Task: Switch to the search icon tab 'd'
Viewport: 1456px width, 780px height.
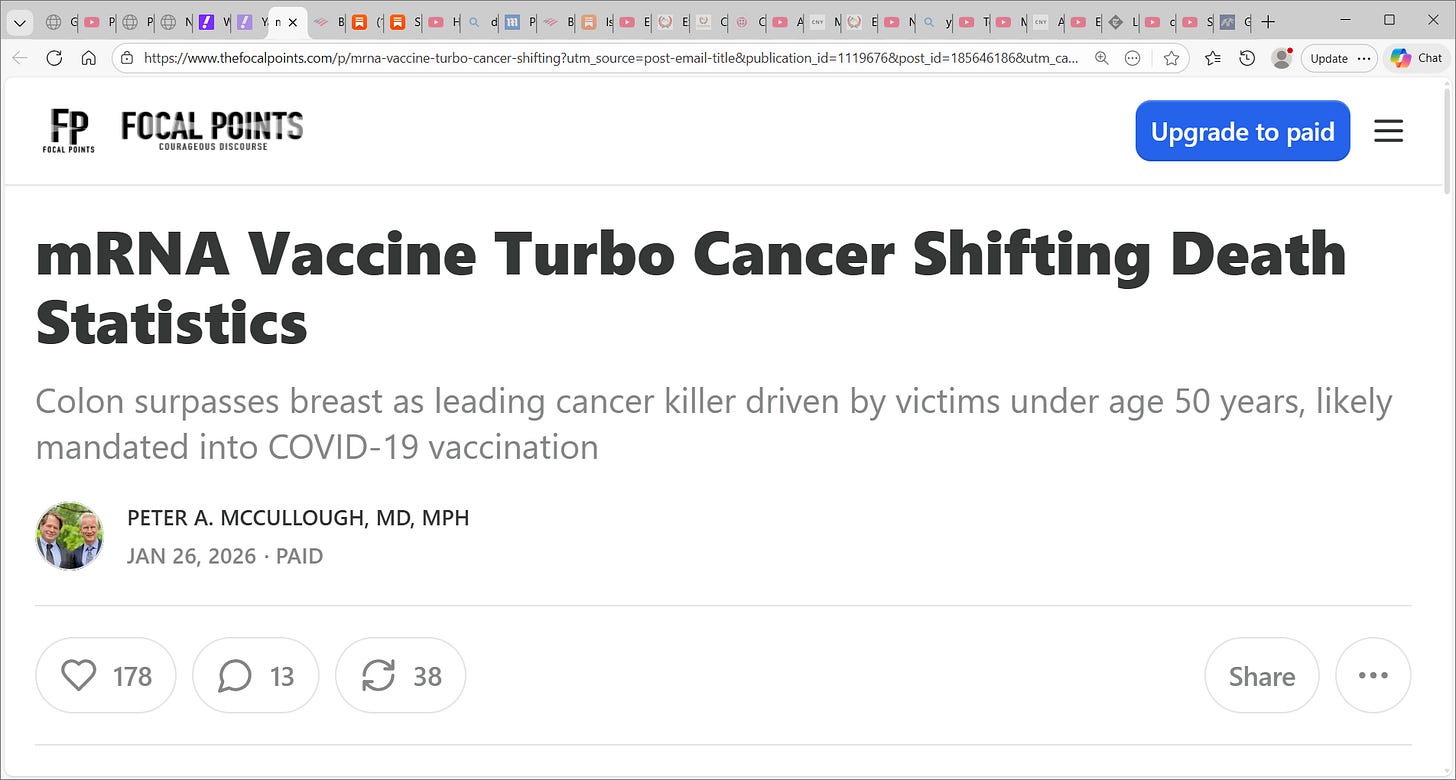Action: pos(482,21)
